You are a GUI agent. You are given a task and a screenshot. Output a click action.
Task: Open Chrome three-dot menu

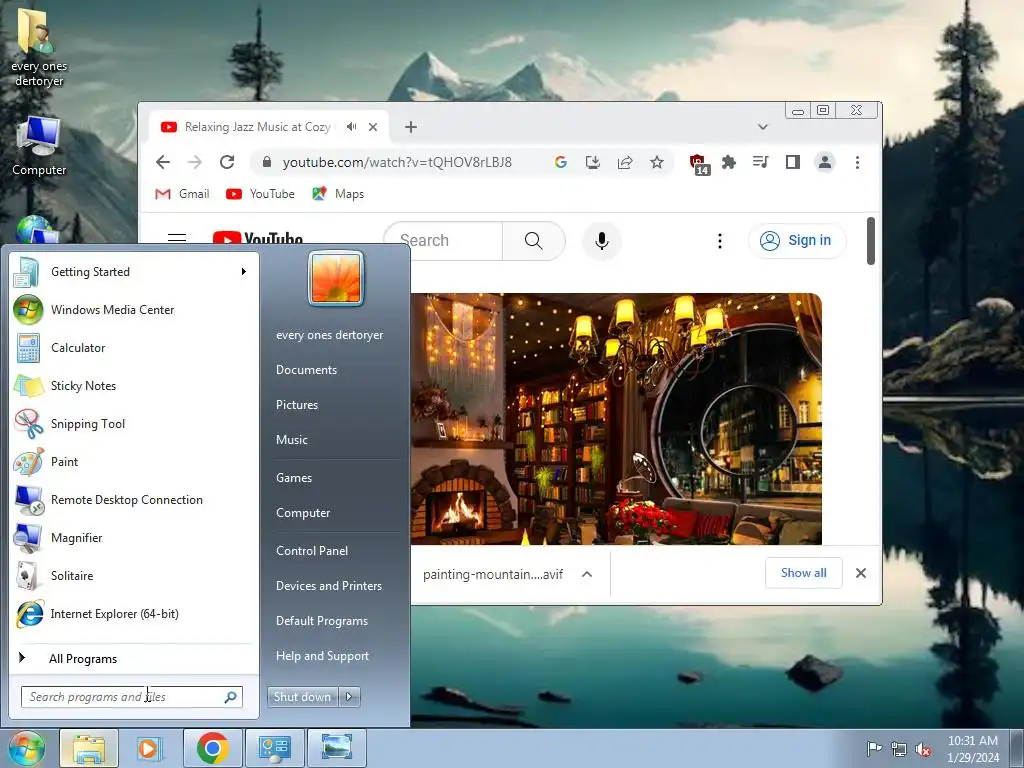click(x=857, y=162)
